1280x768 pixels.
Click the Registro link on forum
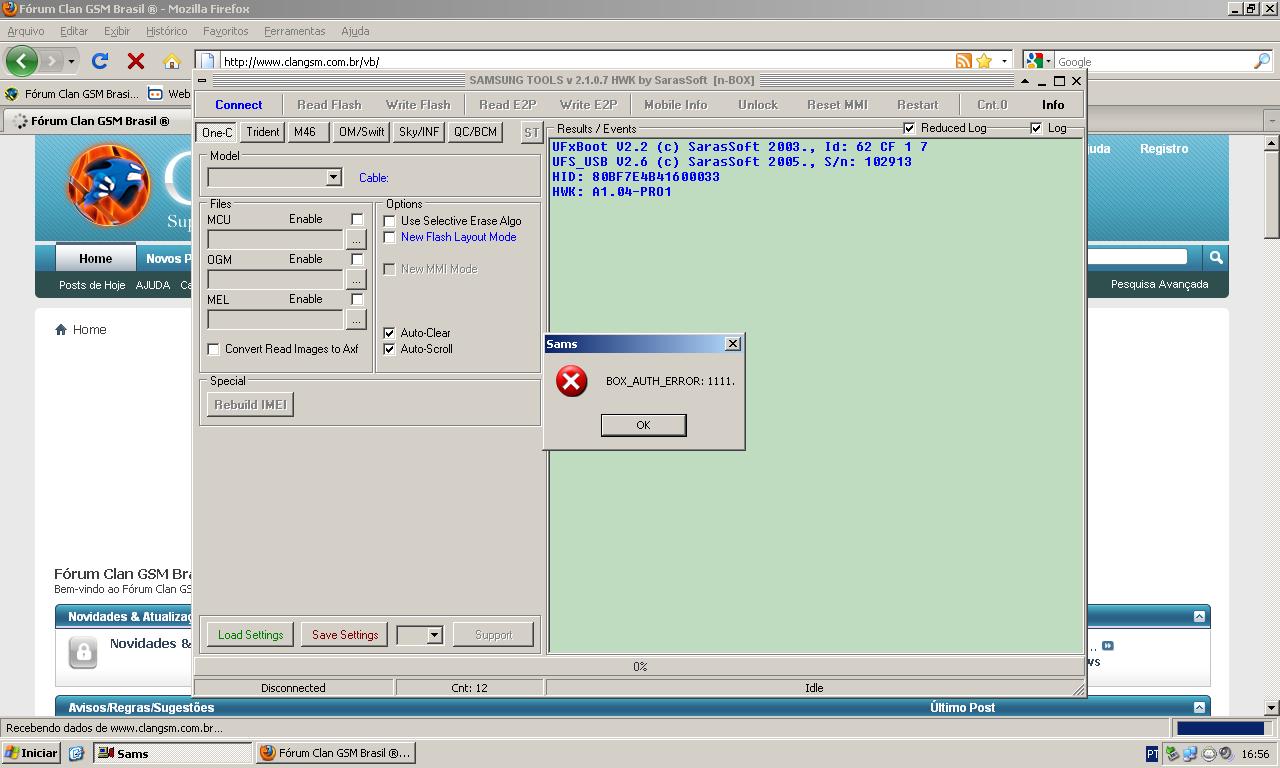point(1164,148)
